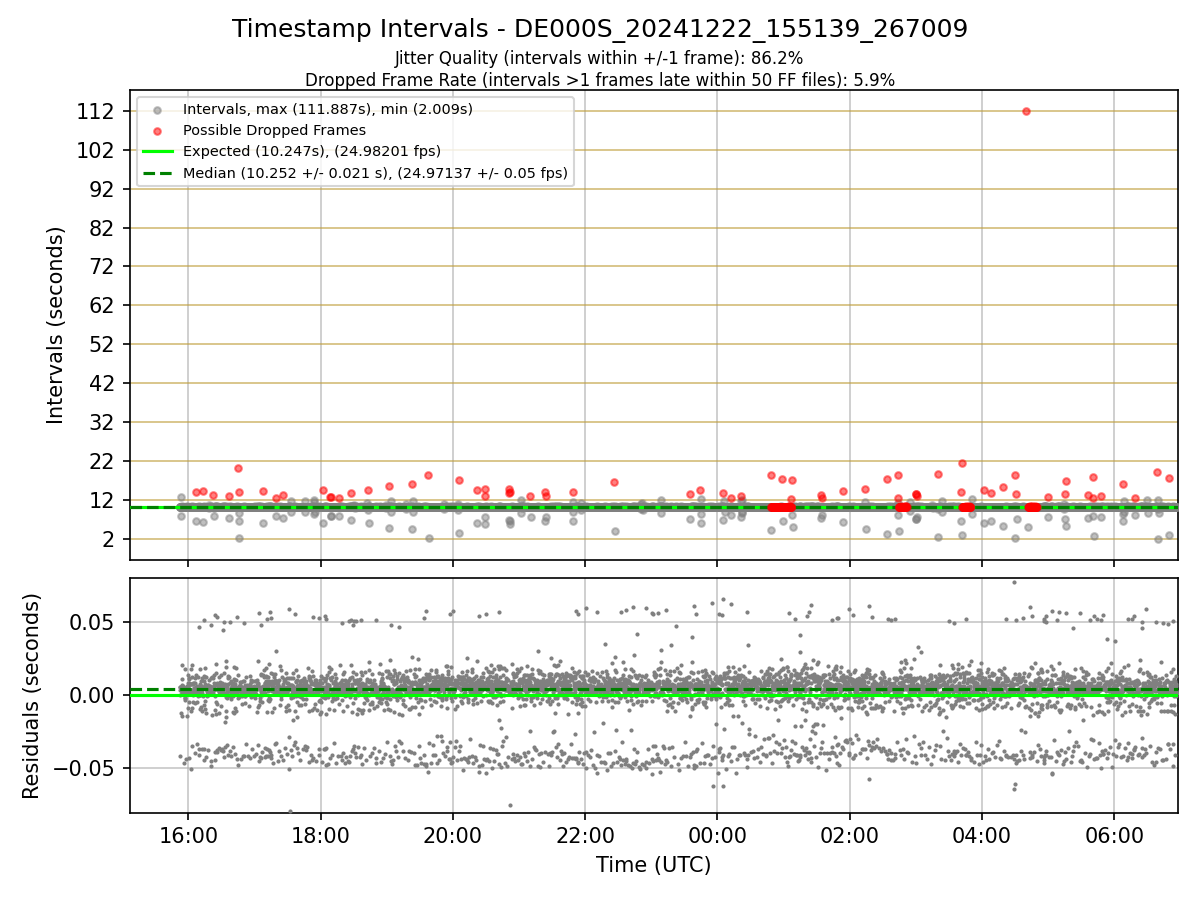
Task: Click the y-axis tick label "62"
Action: (x=101, y=306)
